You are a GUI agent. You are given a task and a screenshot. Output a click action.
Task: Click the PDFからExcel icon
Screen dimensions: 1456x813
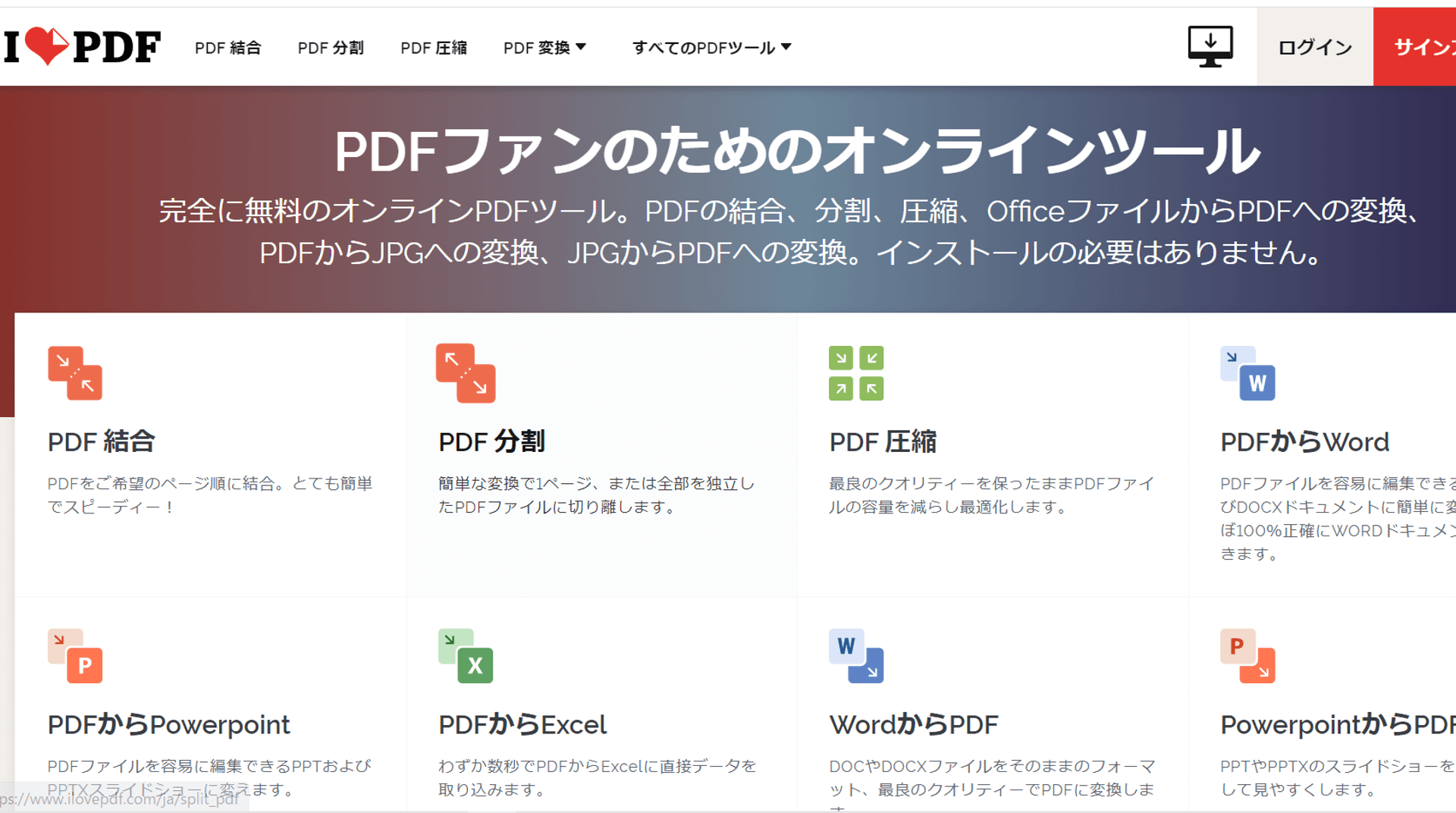coord(466,656)
